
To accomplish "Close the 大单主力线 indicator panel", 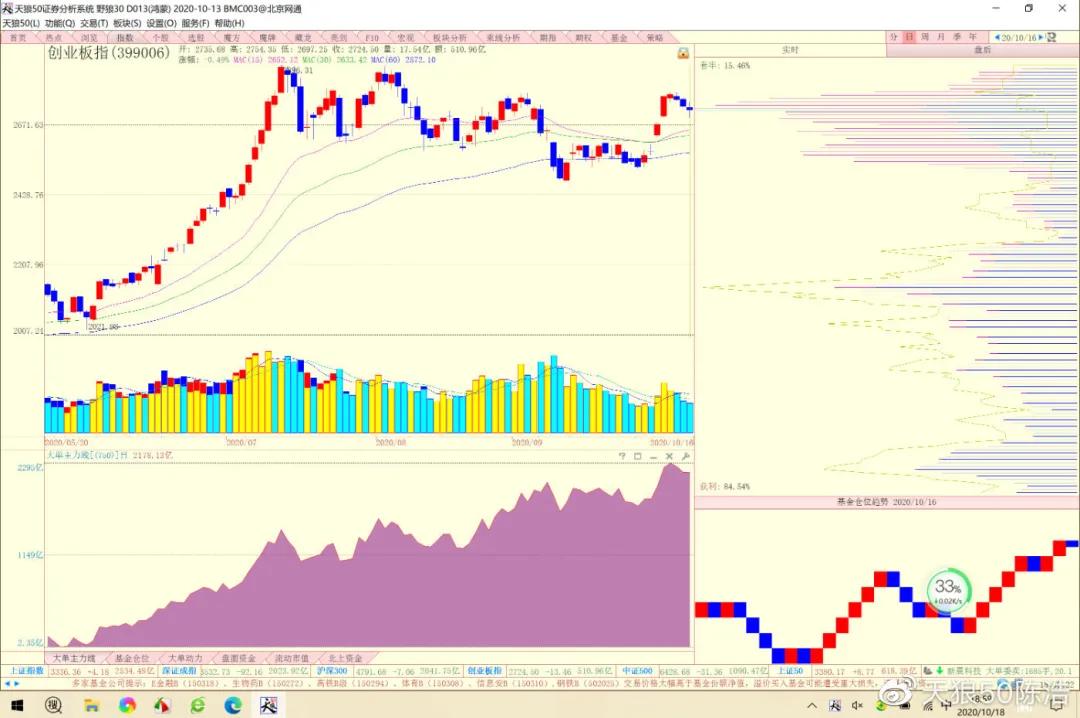I will [x=669, y=456].
